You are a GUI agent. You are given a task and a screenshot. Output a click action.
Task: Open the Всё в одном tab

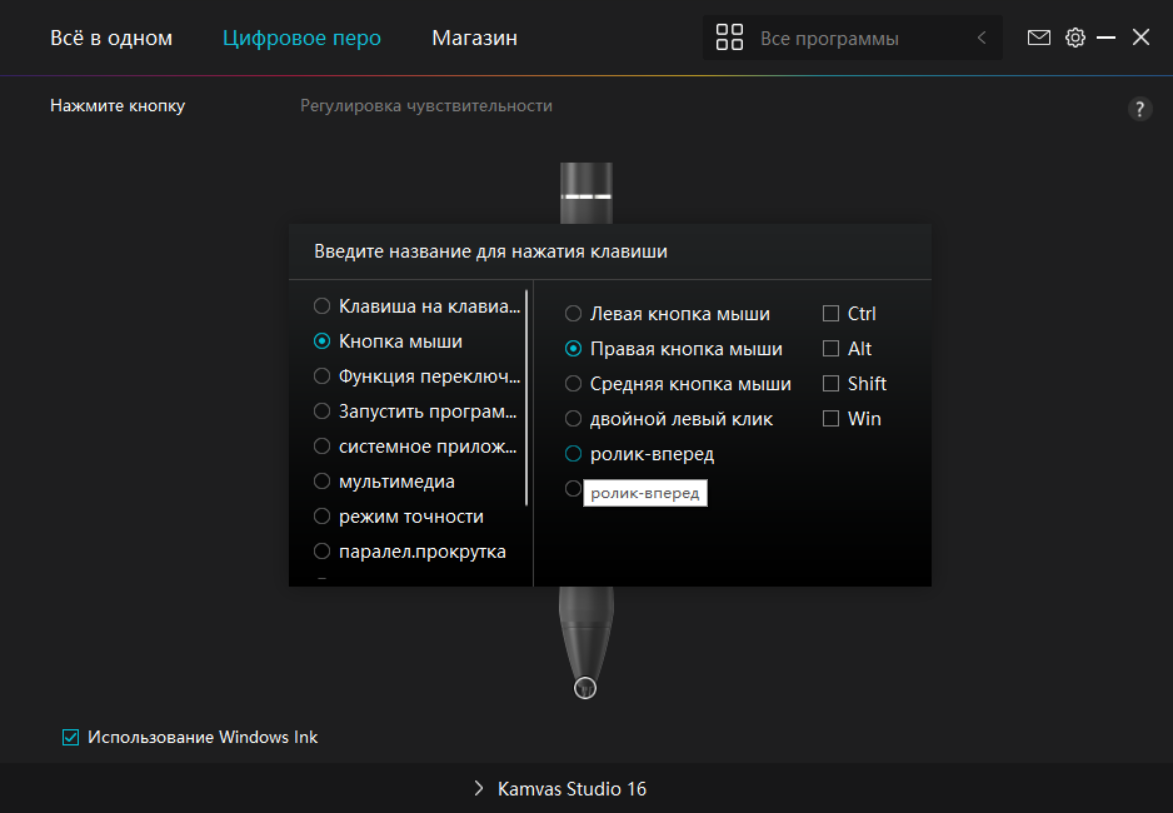click(x=111, y=39)
